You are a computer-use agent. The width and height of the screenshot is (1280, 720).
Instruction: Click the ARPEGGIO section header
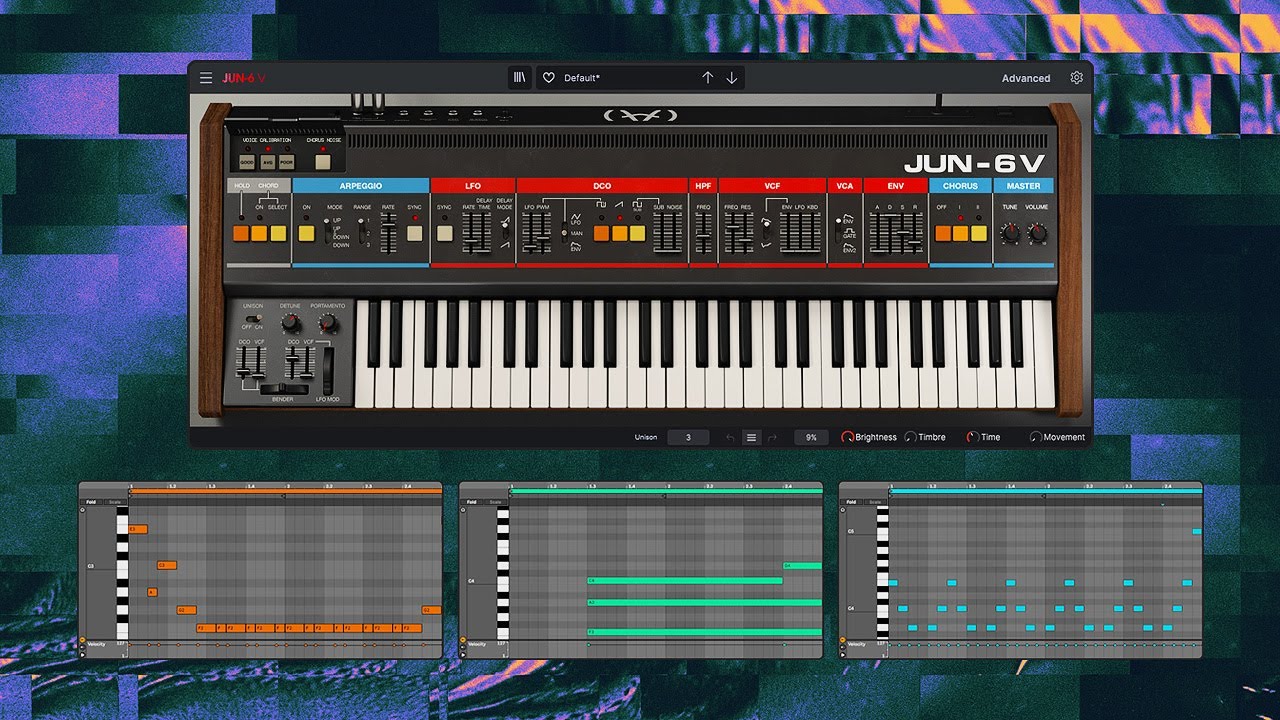[361, 185]
